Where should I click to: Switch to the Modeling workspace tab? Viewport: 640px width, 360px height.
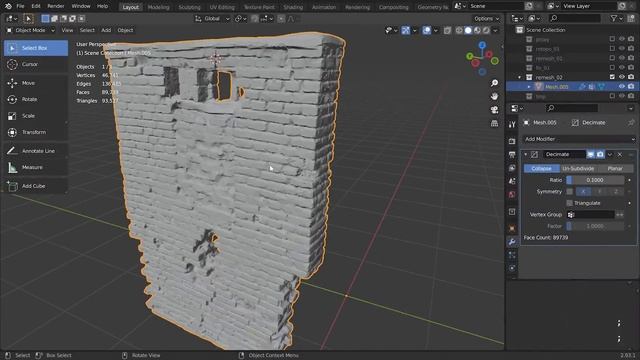tap(158, 7)
